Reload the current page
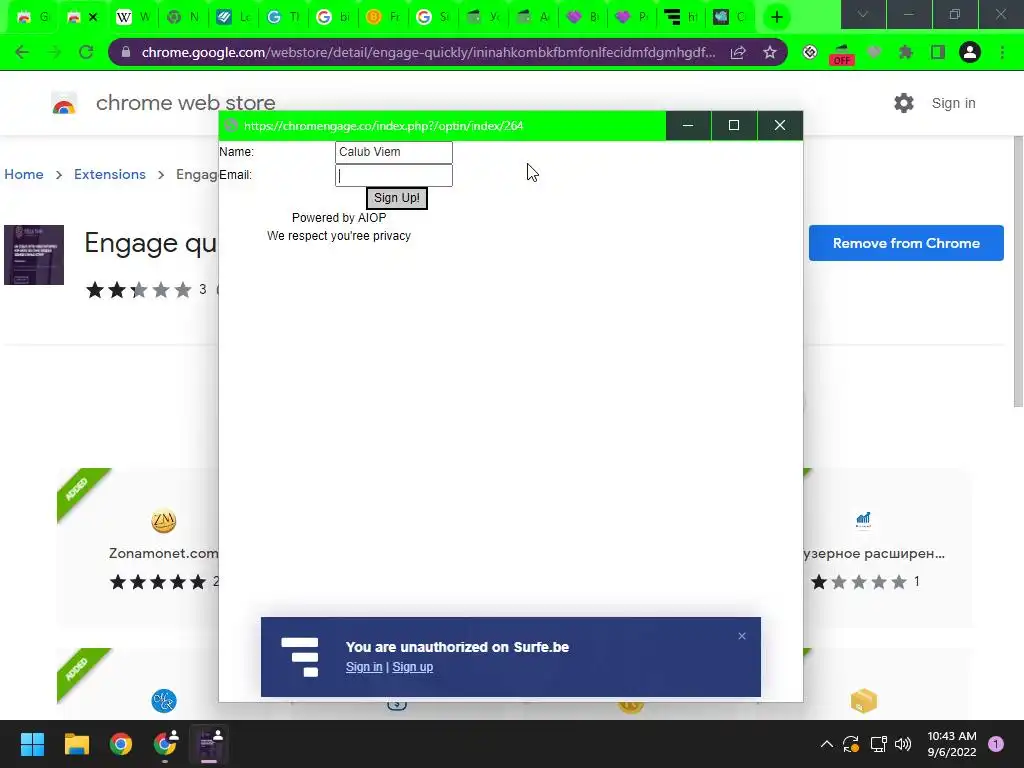Viewport: 1024px width, 768px height. [x=86, y=52]
